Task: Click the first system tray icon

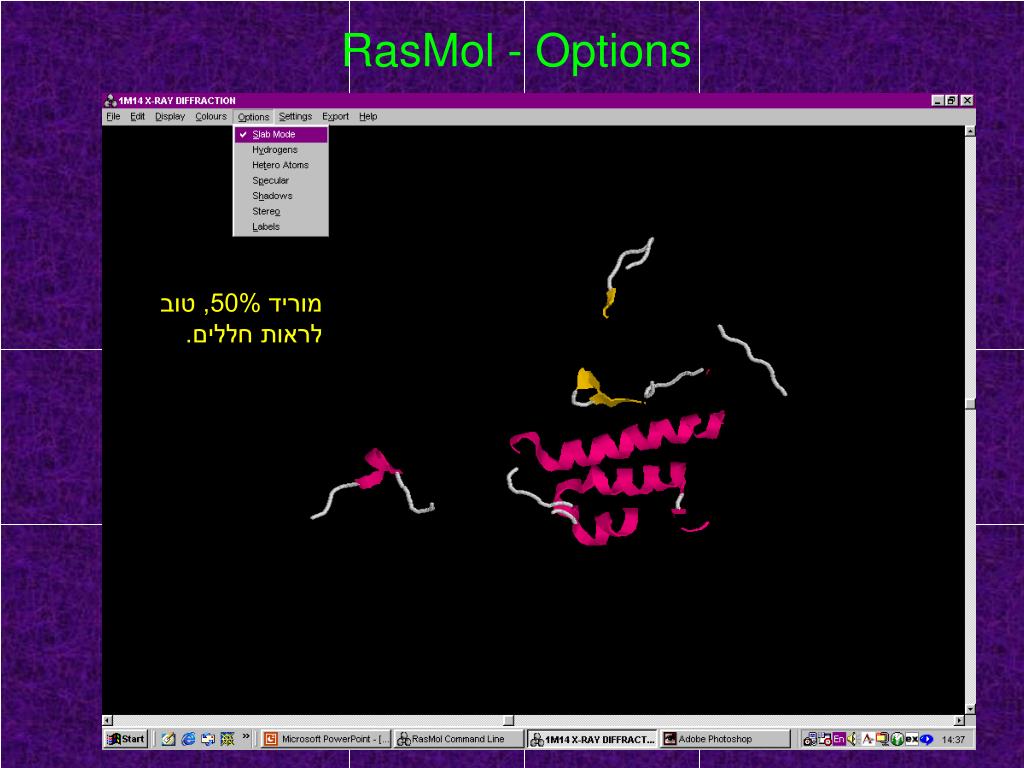Action: coord(810,739)
